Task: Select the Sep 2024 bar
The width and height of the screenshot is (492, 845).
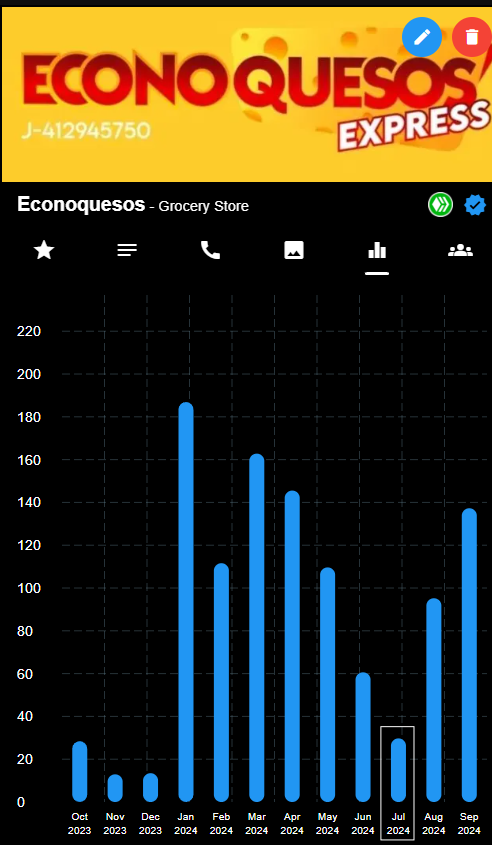Action: point(469,655)
